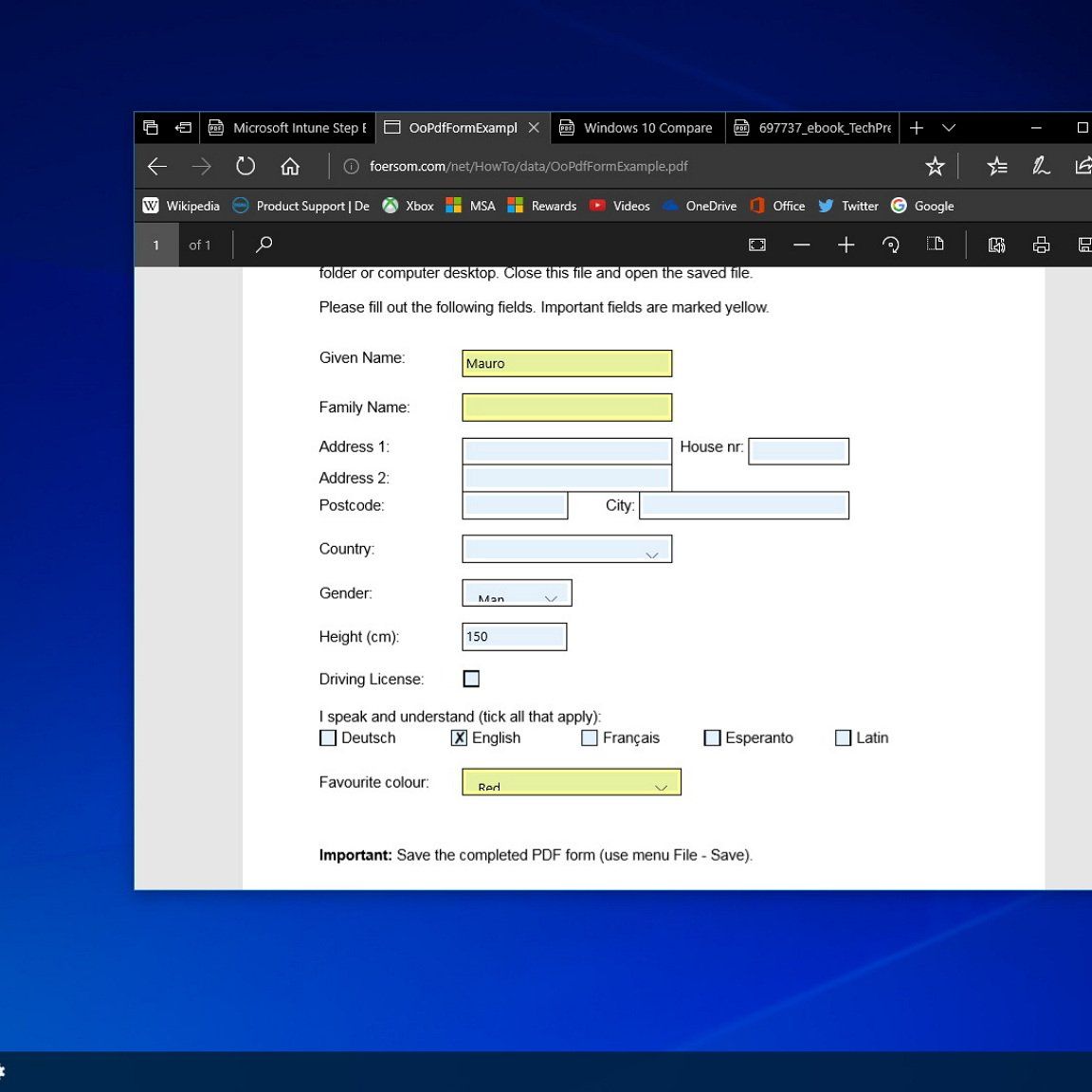Open the PDF search magnifier
Screen dimensions: 1092x1092
tap(264, 245)
